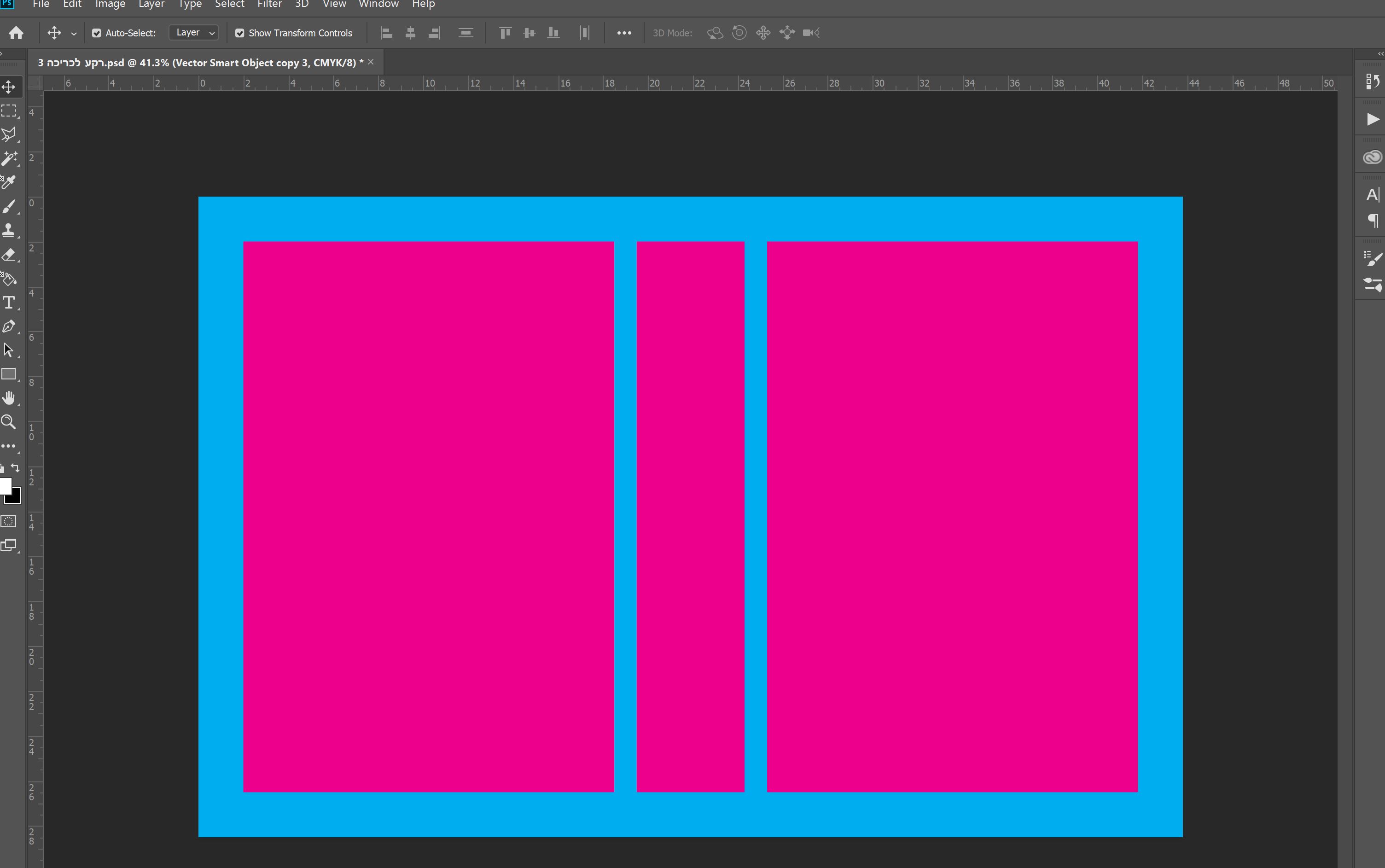Select the Clone Stamp tool

click(x=9, y=230)
